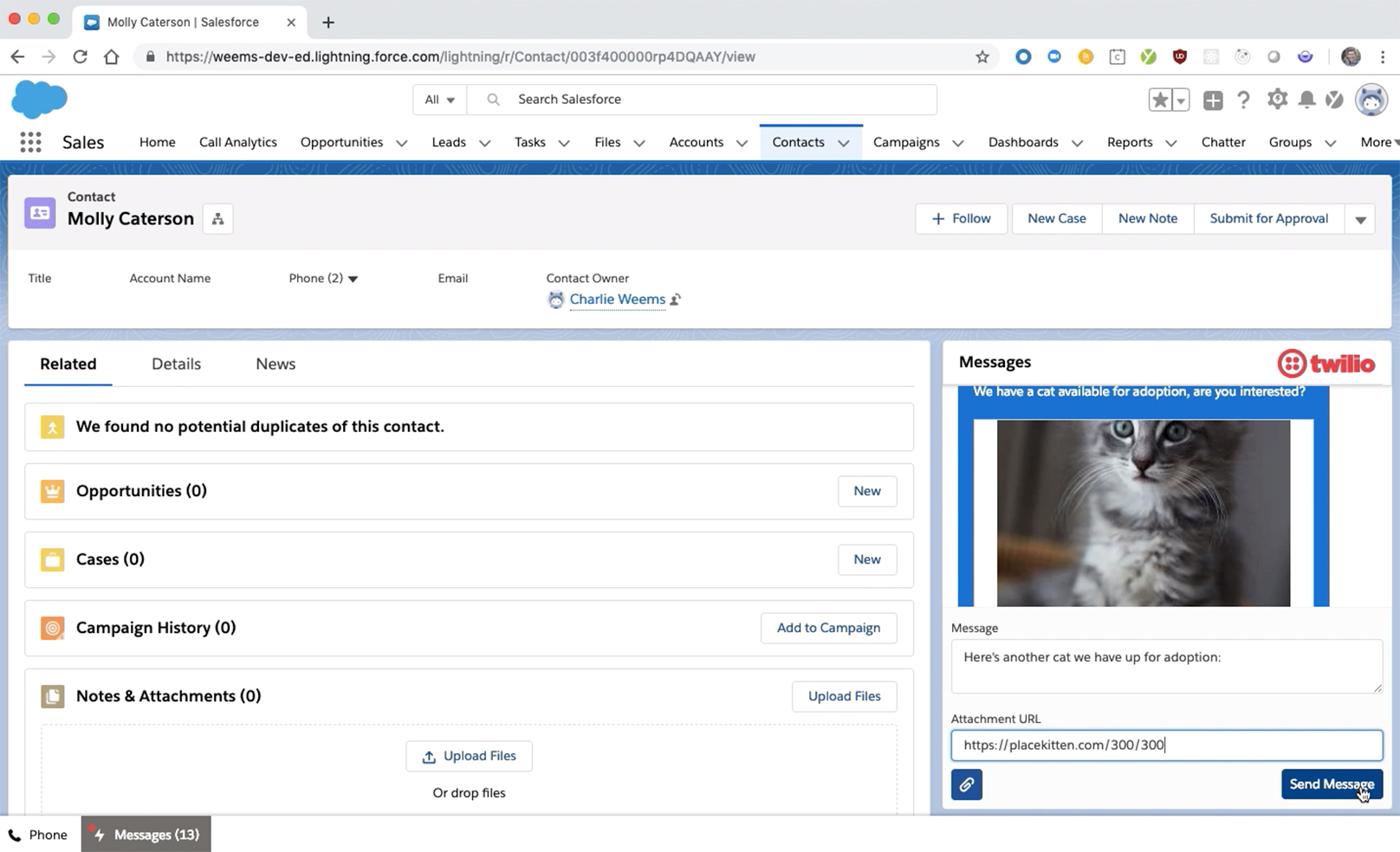Click the New Note button
Image resolution: width=1400 pixels, height=852 pixels.
[x=1148, y=219]
